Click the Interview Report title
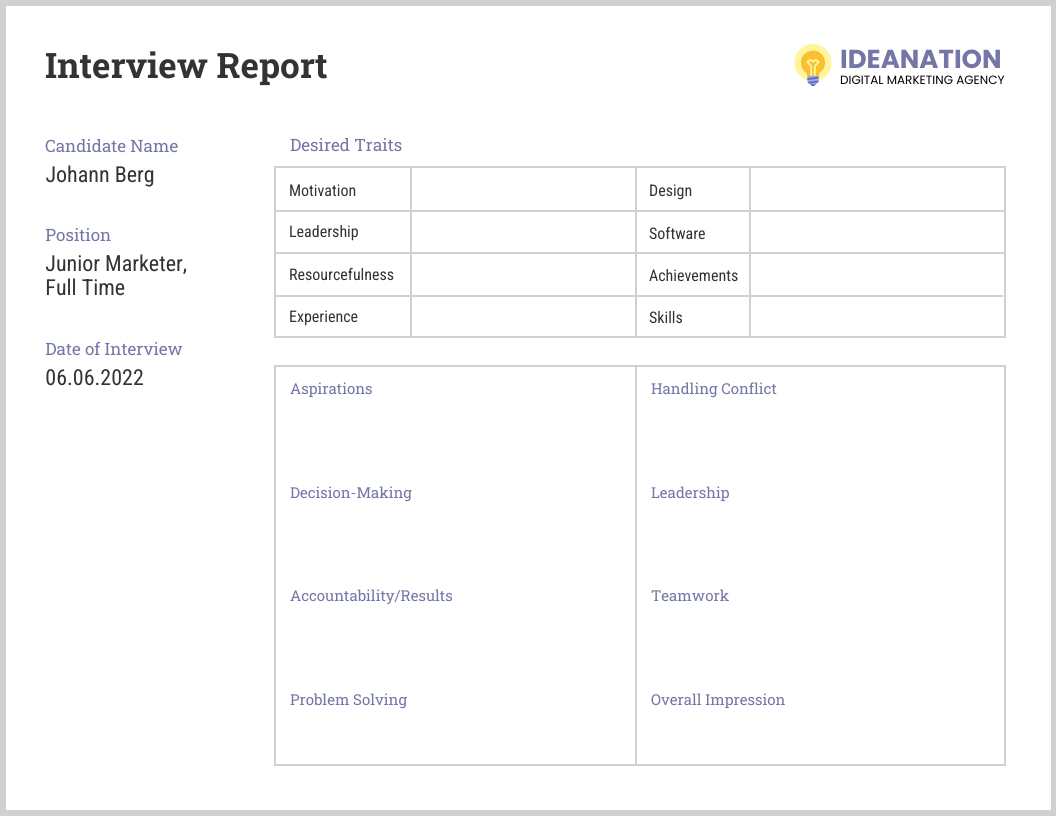The width and height of the screenshot is (1056, 816). (185, 65)
